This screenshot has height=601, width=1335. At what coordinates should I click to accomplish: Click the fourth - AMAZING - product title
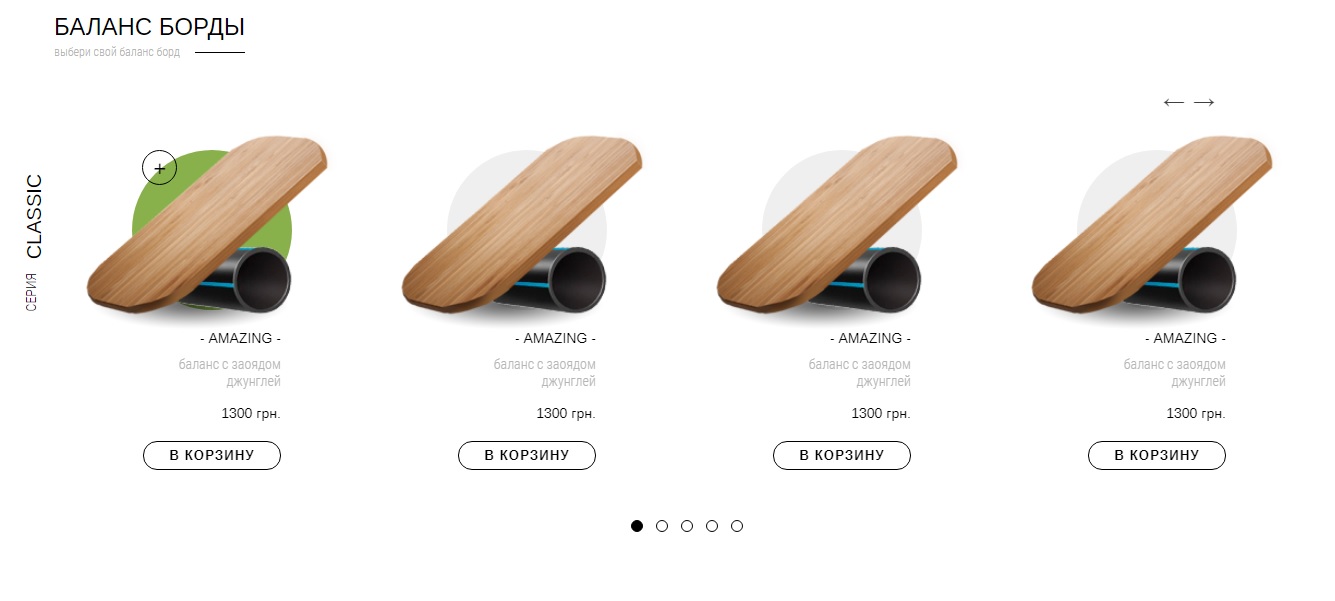click(1185, 338)
